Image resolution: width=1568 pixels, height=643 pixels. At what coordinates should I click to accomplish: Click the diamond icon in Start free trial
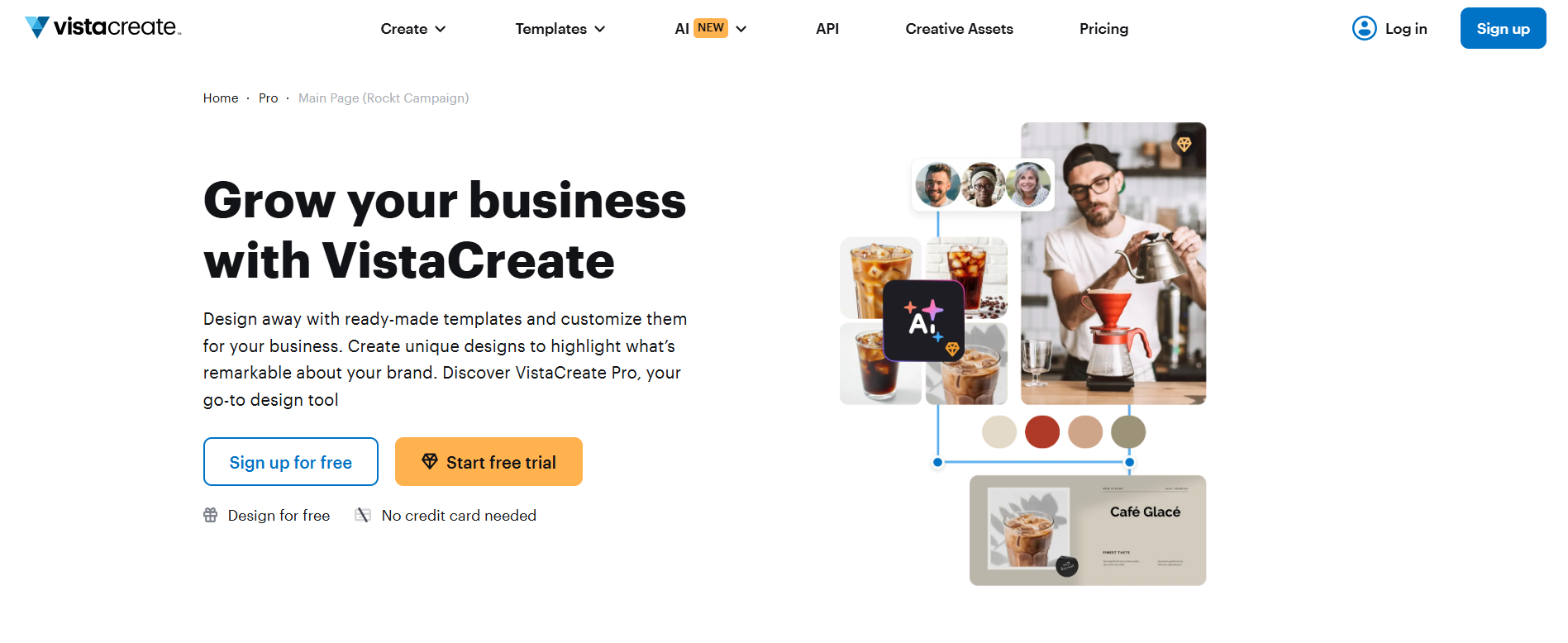click(x=430, y=461)
